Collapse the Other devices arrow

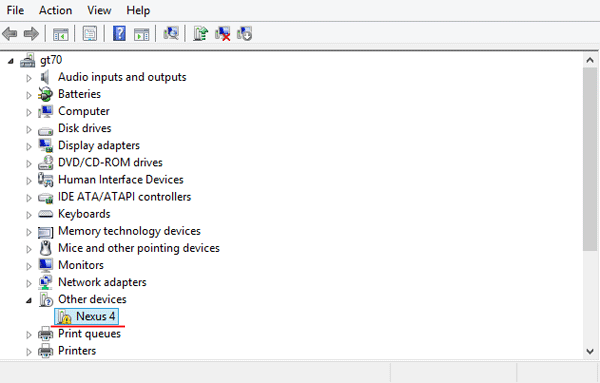point(29,301)
